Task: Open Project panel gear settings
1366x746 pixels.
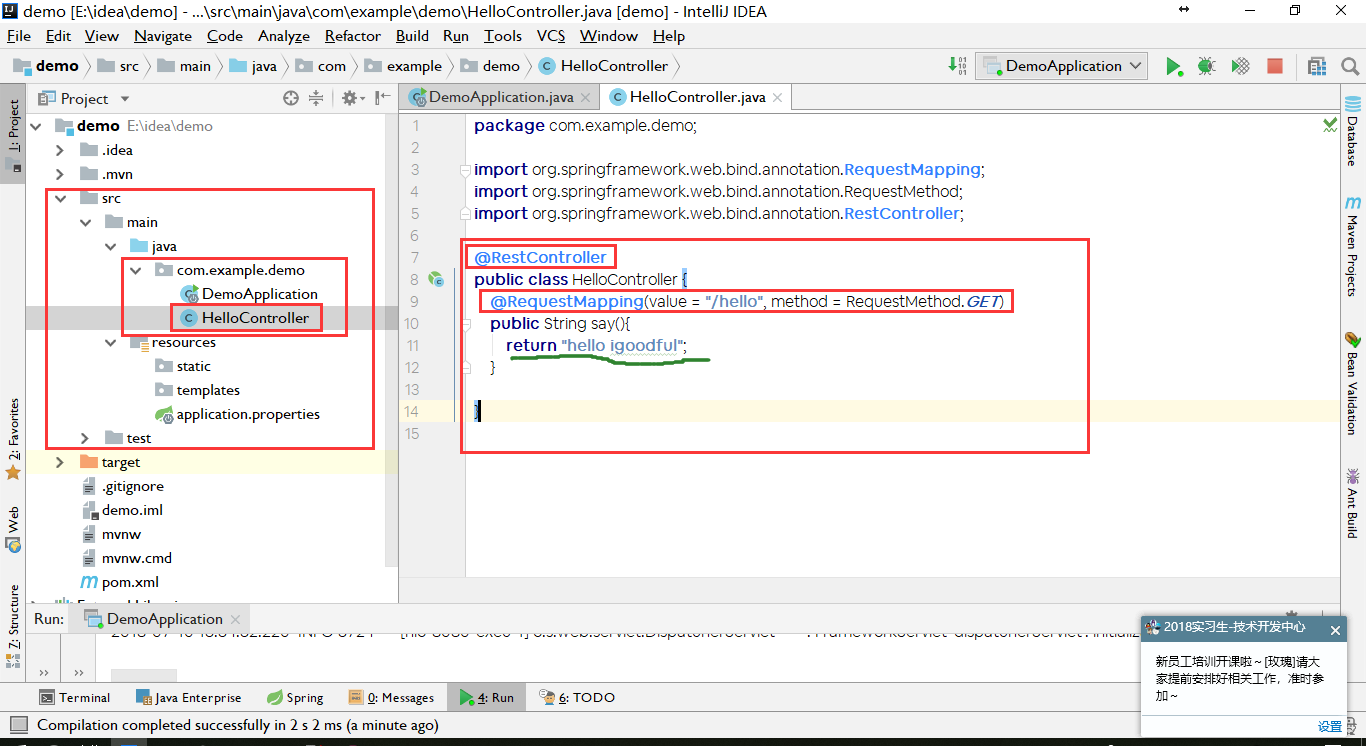Action: point(351,98)
